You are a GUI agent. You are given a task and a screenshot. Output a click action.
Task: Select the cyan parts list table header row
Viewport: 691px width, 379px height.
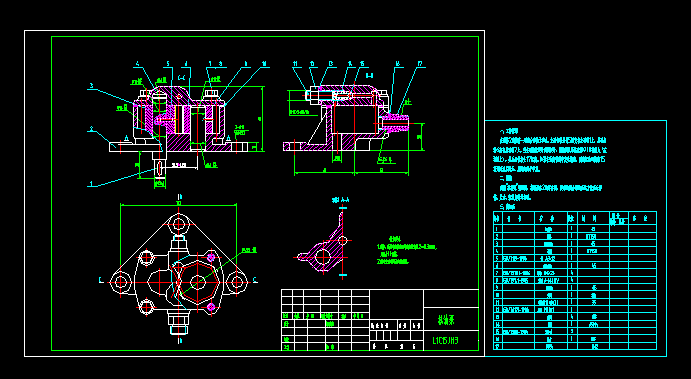click(x=575, y=218)
